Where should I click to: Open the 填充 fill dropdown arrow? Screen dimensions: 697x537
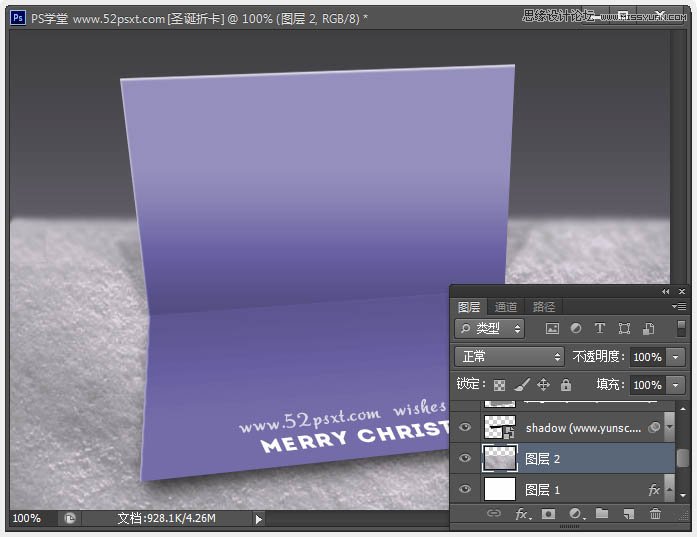tap(676, 385)
